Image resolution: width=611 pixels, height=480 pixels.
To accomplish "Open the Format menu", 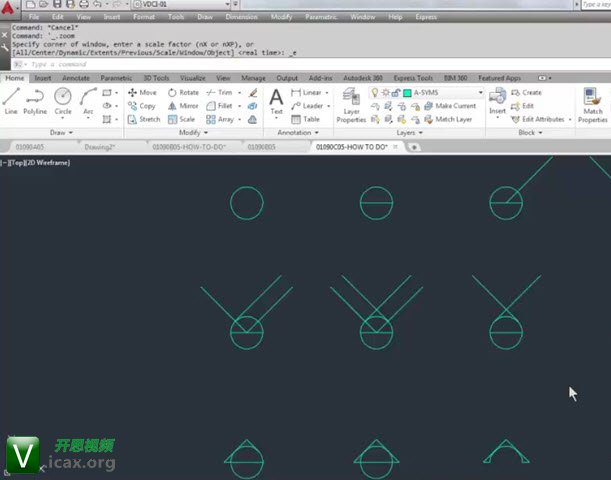I will 144,17.
